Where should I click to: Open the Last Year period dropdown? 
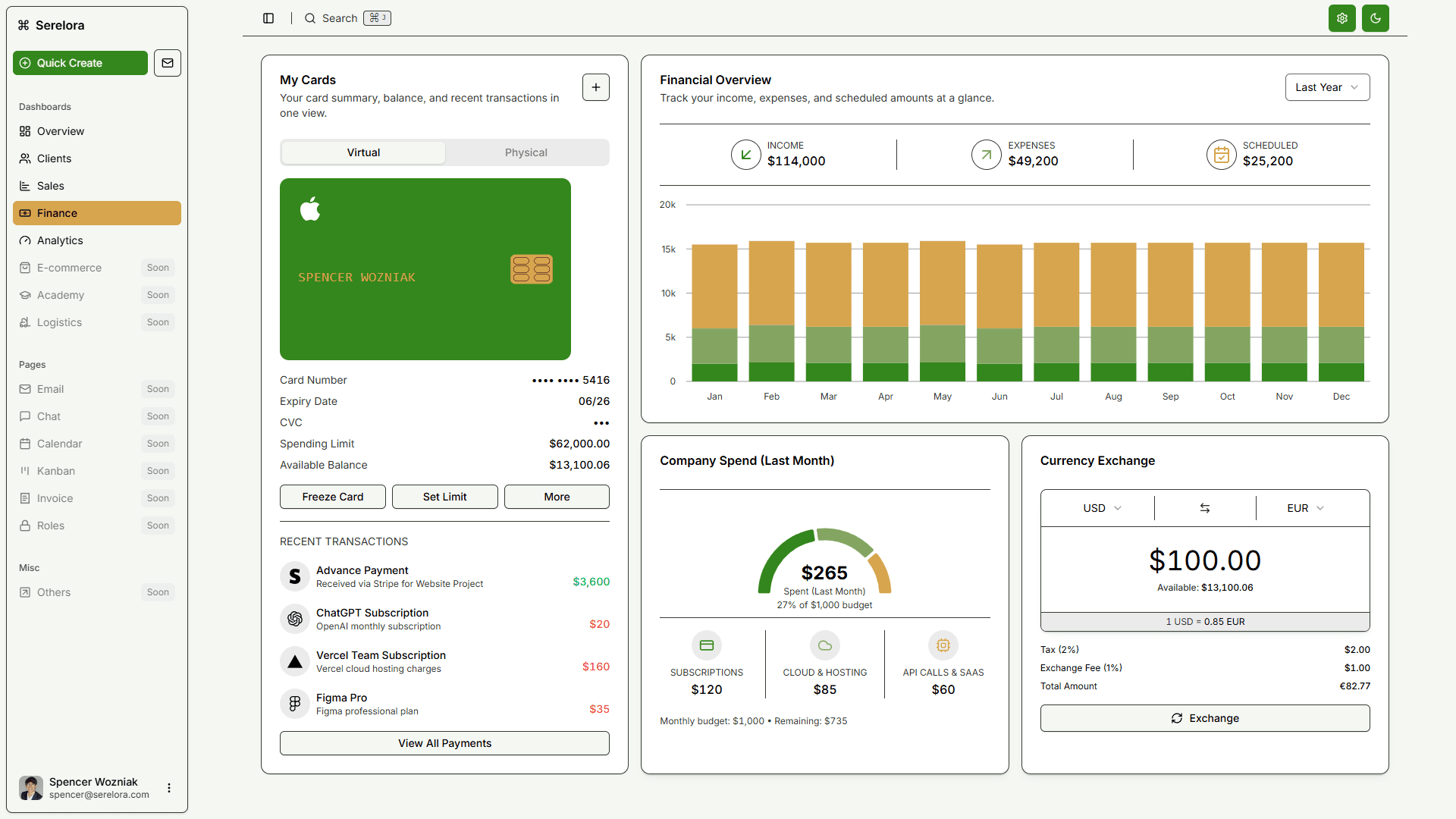point(1327,87)
